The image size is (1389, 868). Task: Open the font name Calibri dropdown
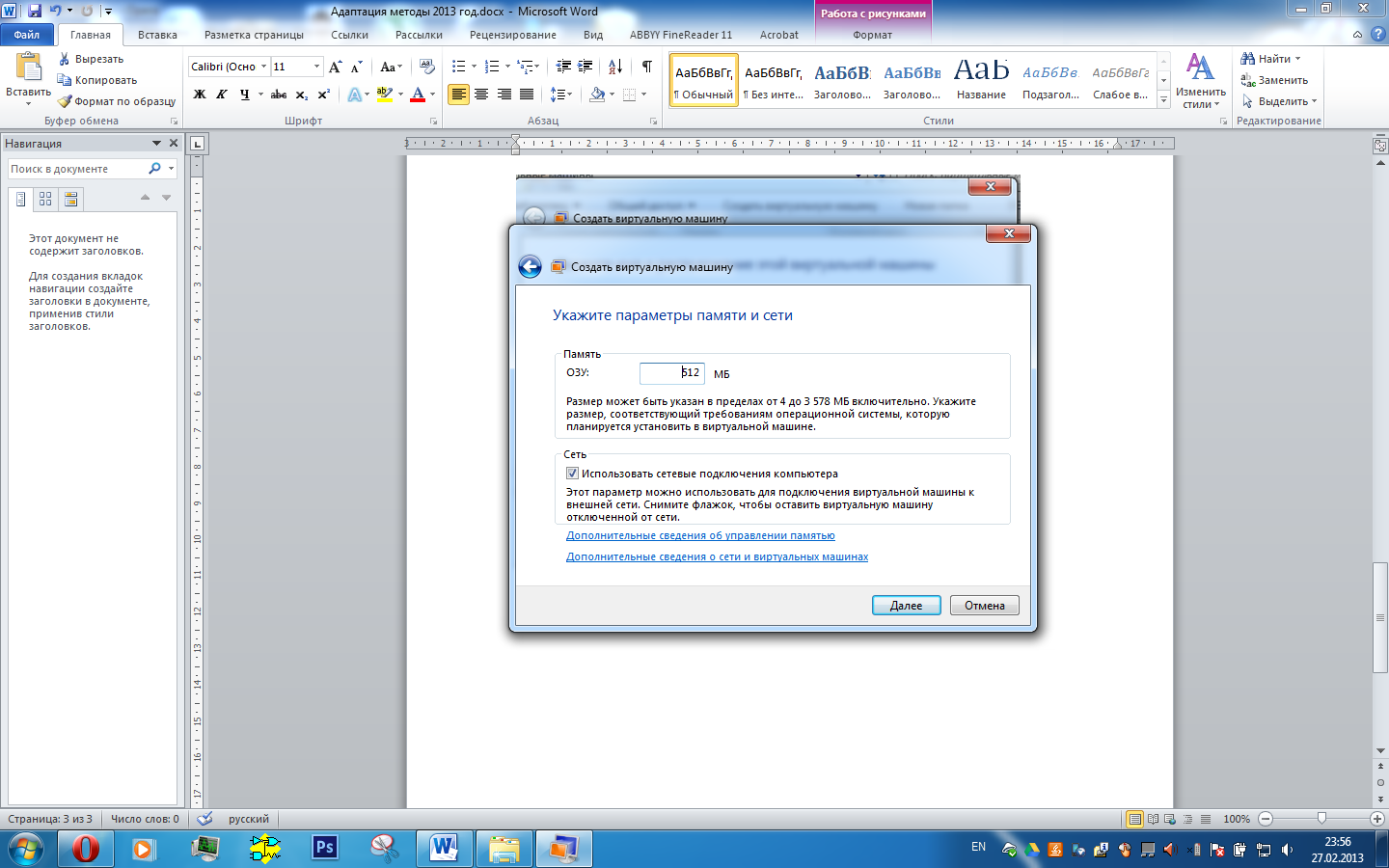click(x=263, y=67)
